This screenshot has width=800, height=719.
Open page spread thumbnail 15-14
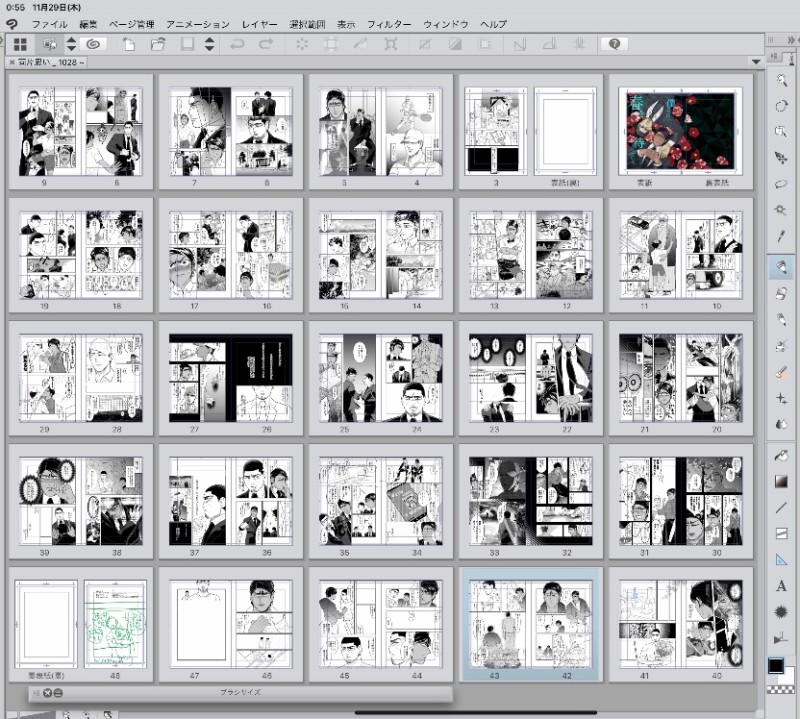click(381, 255)
